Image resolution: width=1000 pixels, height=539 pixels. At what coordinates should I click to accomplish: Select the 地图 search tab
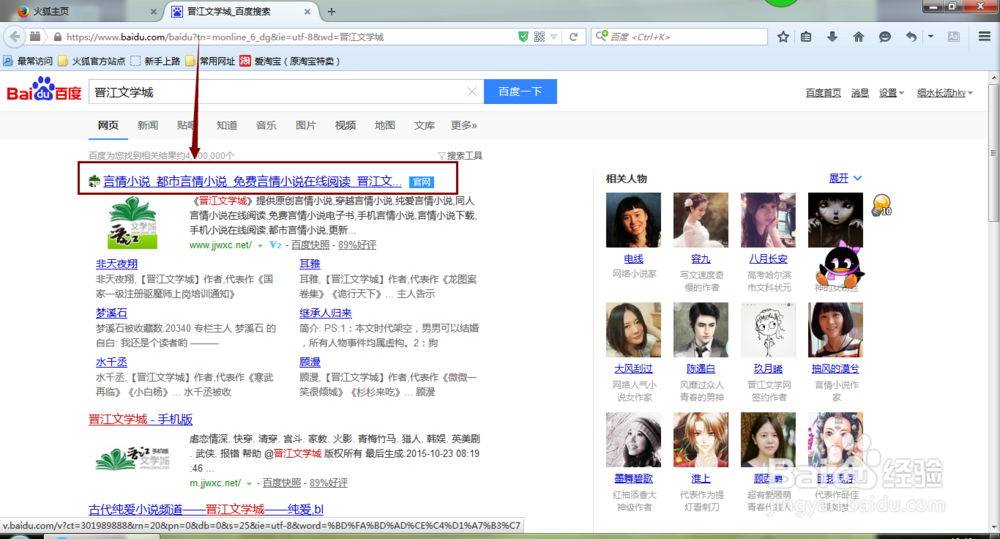385,125
